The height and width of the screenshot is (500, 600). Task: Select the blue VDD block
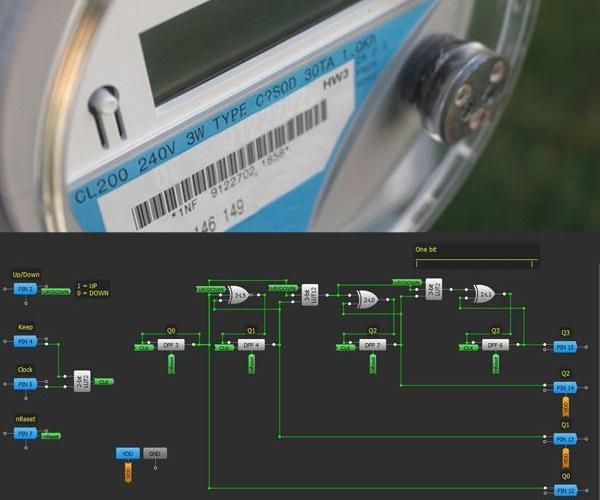pos(127,453)
